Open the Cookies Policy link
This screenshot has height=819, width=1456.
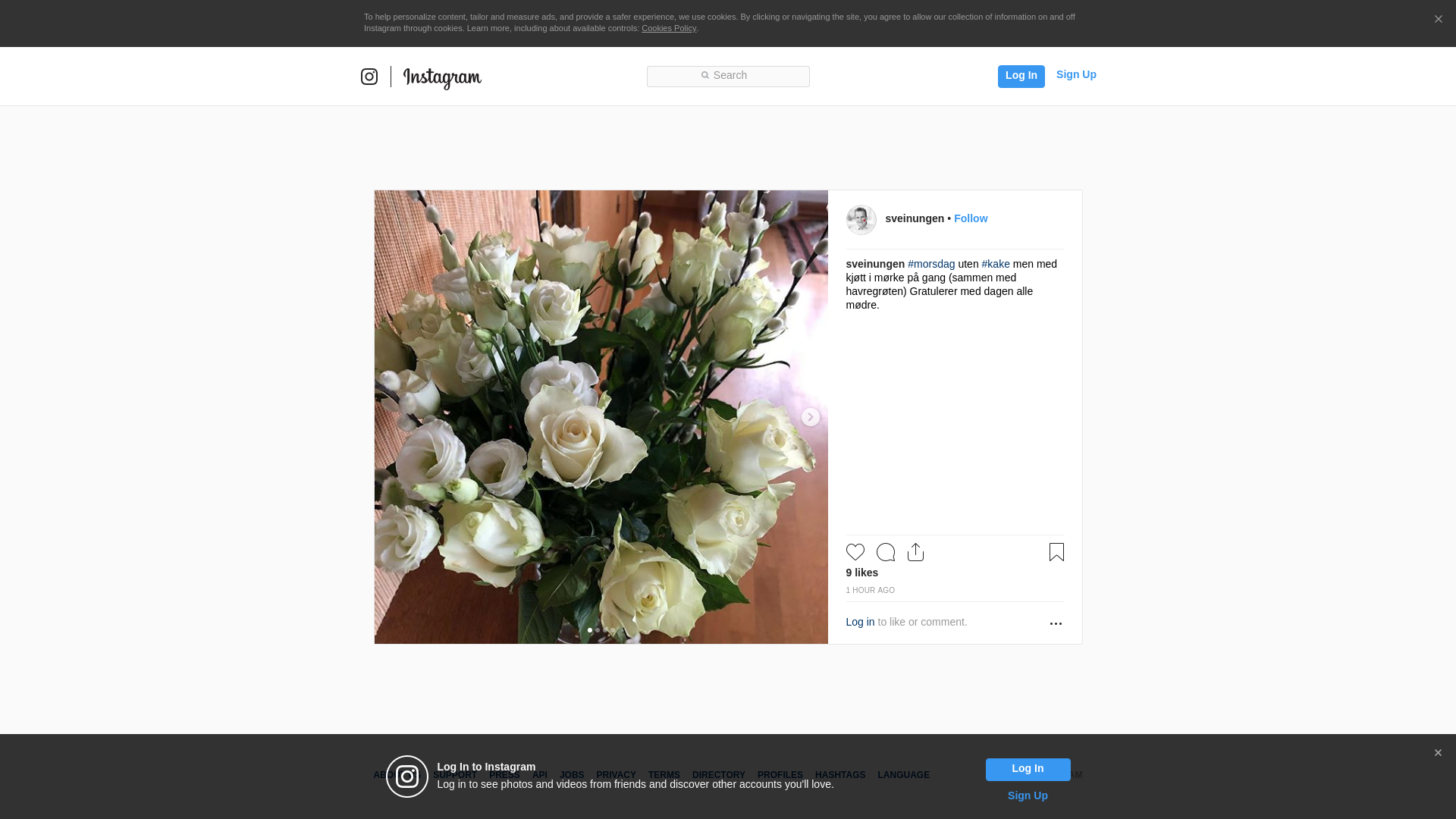668,28
